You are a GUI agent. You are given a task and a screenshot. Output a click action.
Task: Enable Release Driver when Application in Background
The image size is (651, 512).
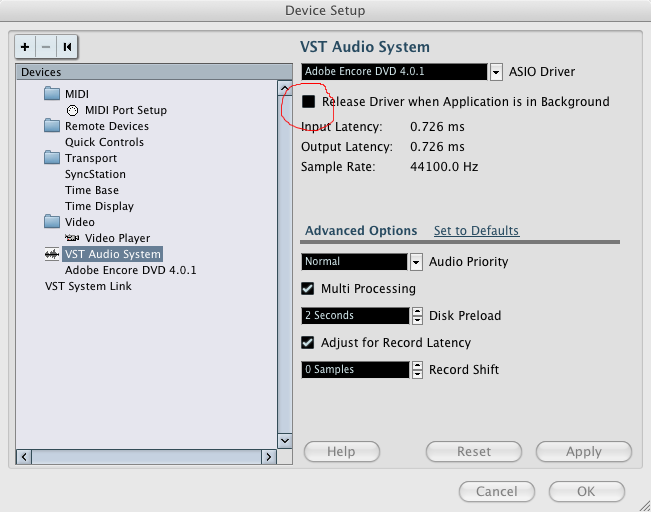point(309,102)
